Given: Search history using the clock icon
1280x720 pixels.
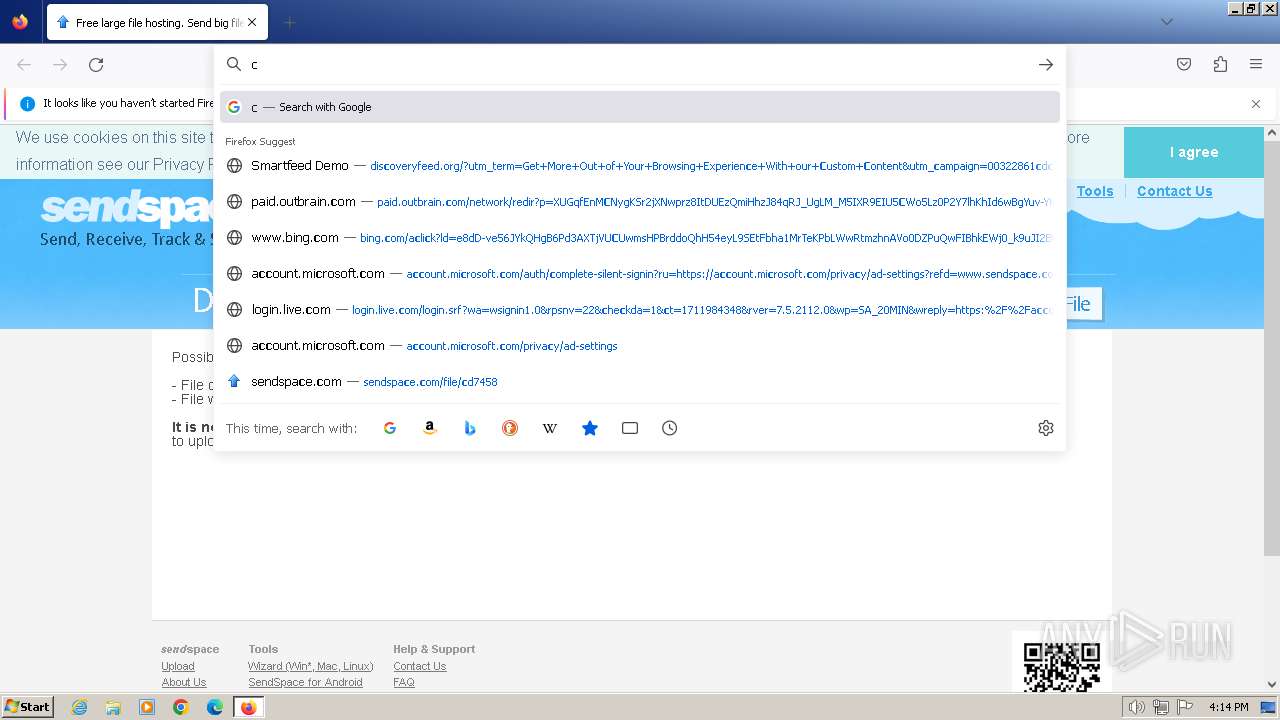Looking at the screenshot, I should pos(670,428).
